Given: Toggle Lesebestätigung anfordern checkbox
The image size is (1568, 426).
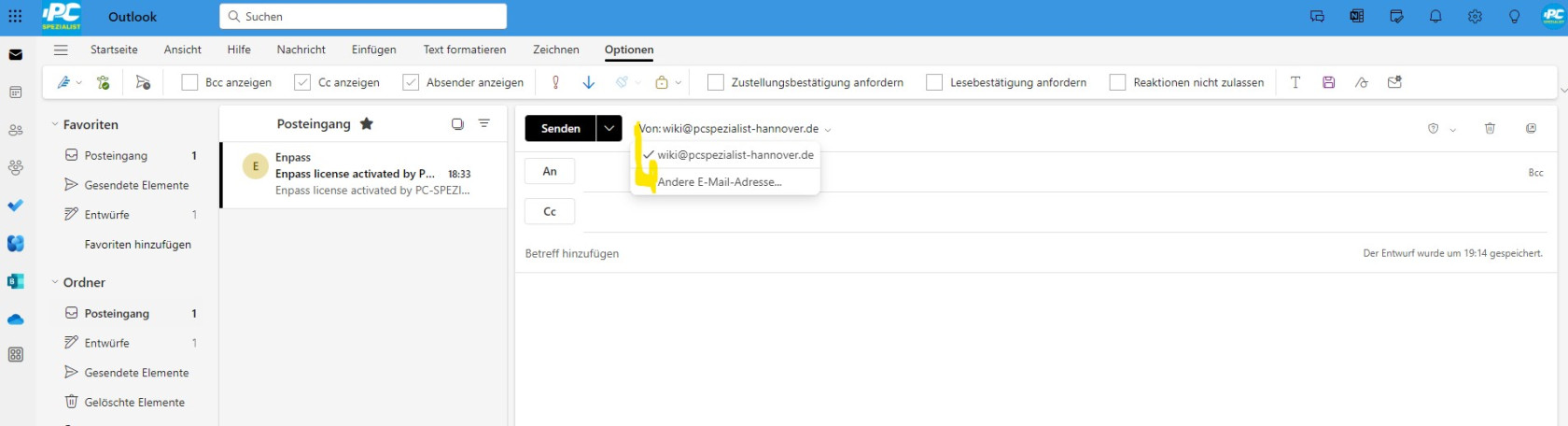Looking at the screenshot, I should (x=934, y=82).
